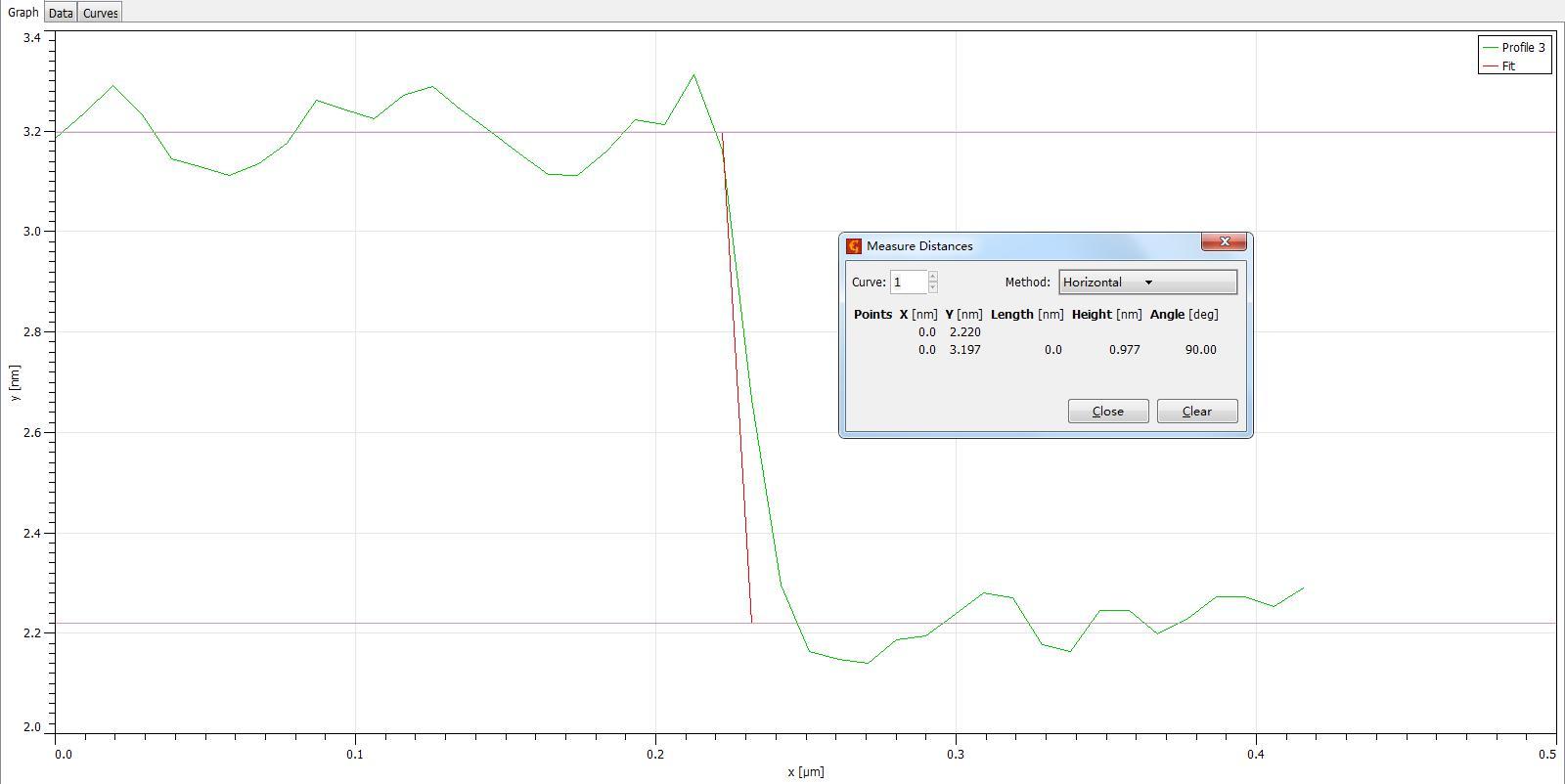The image size is (1565, 784).
Task: Click the Curve number input field
Action: (x=908, y=283)
